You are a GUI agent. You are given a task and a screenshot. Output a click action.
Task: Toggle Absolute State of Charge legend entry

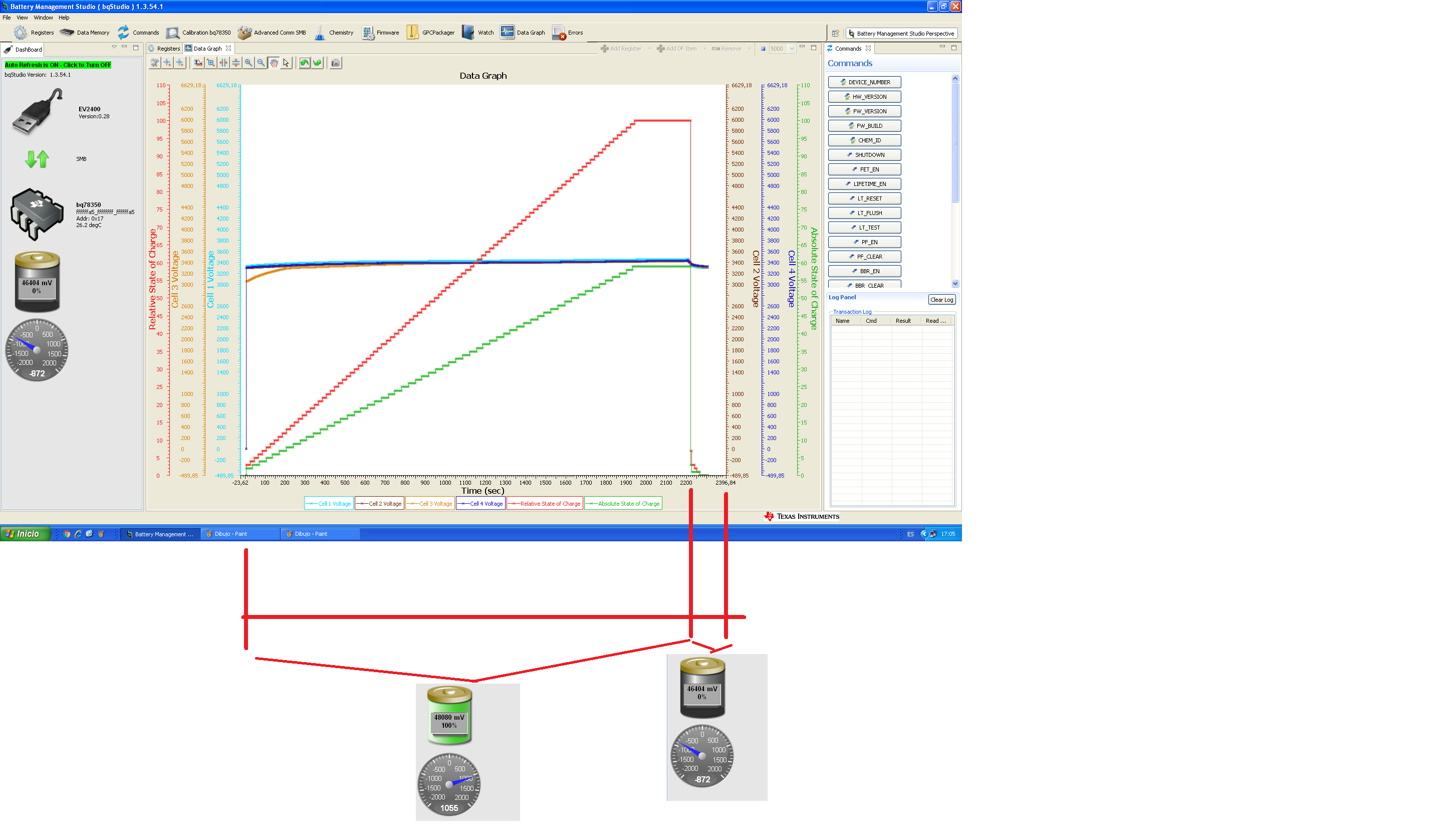623,504
